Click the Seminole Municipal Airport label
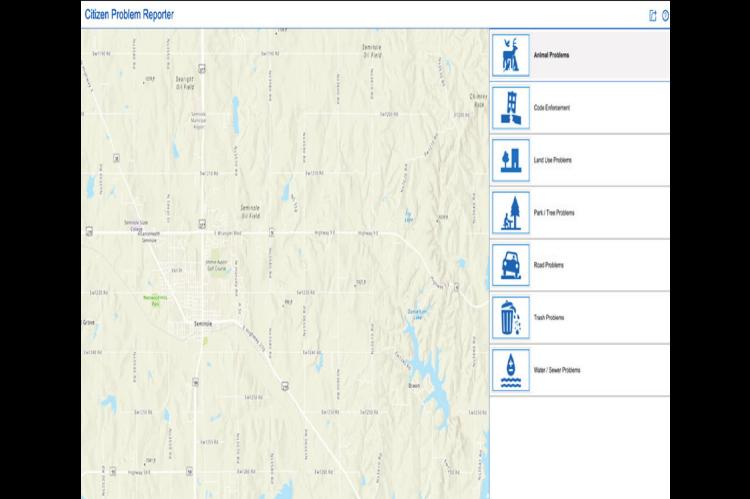This screenshot has height=499, width=750. pyautogui.click(x=199, y=121)
